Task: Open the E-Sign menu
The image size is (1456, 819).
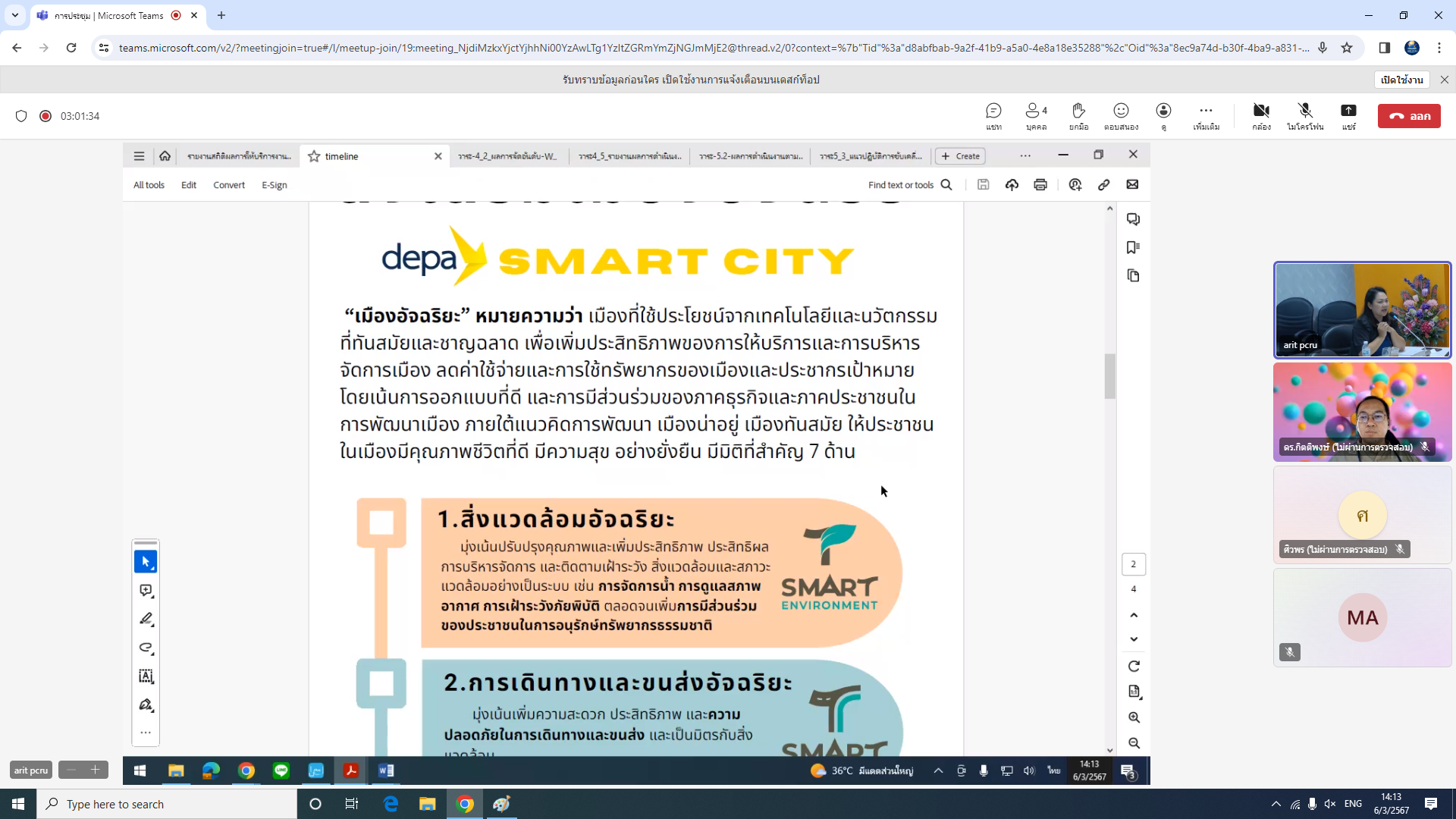Action: 275,185
